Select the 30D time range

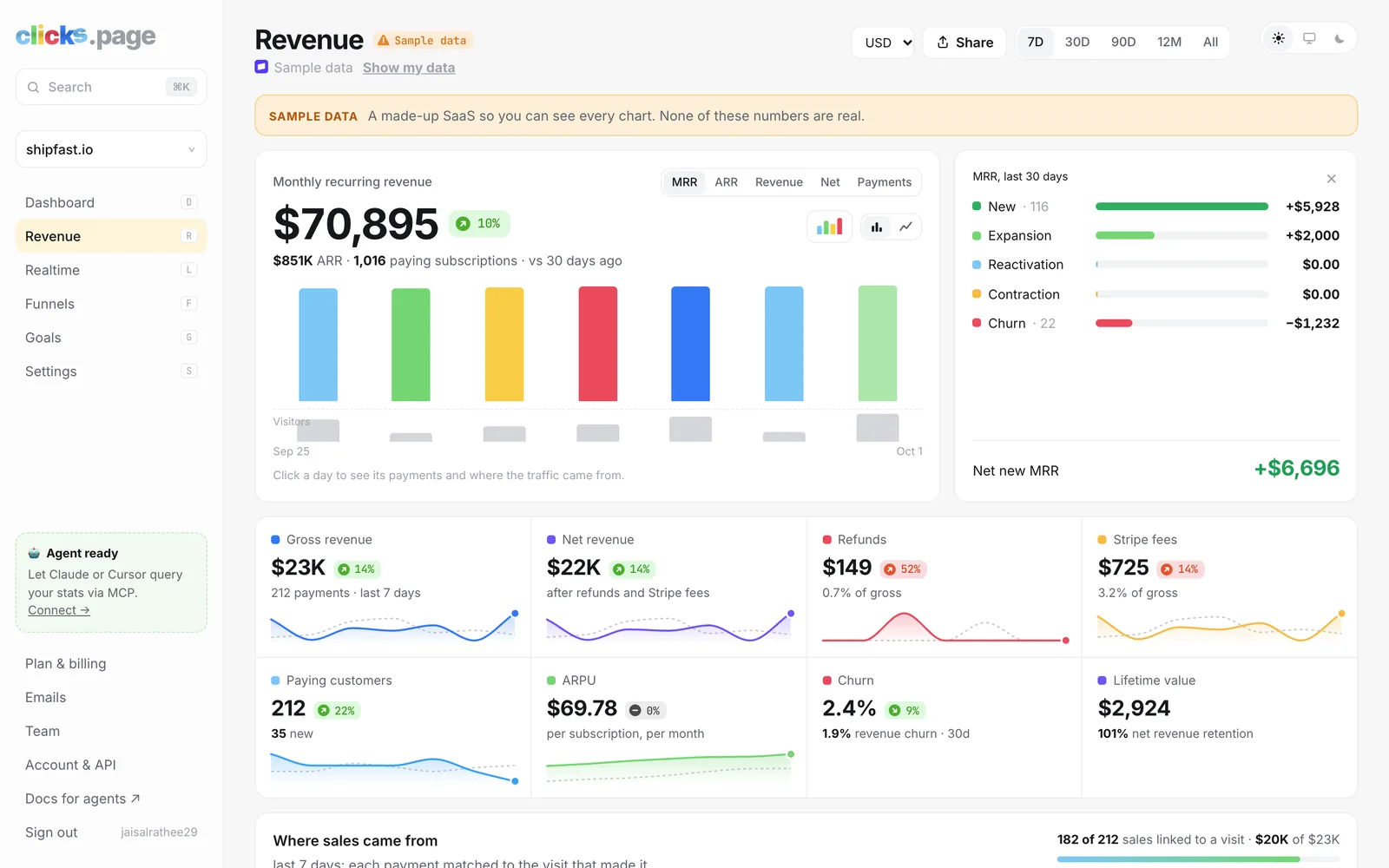point(1076,42)
